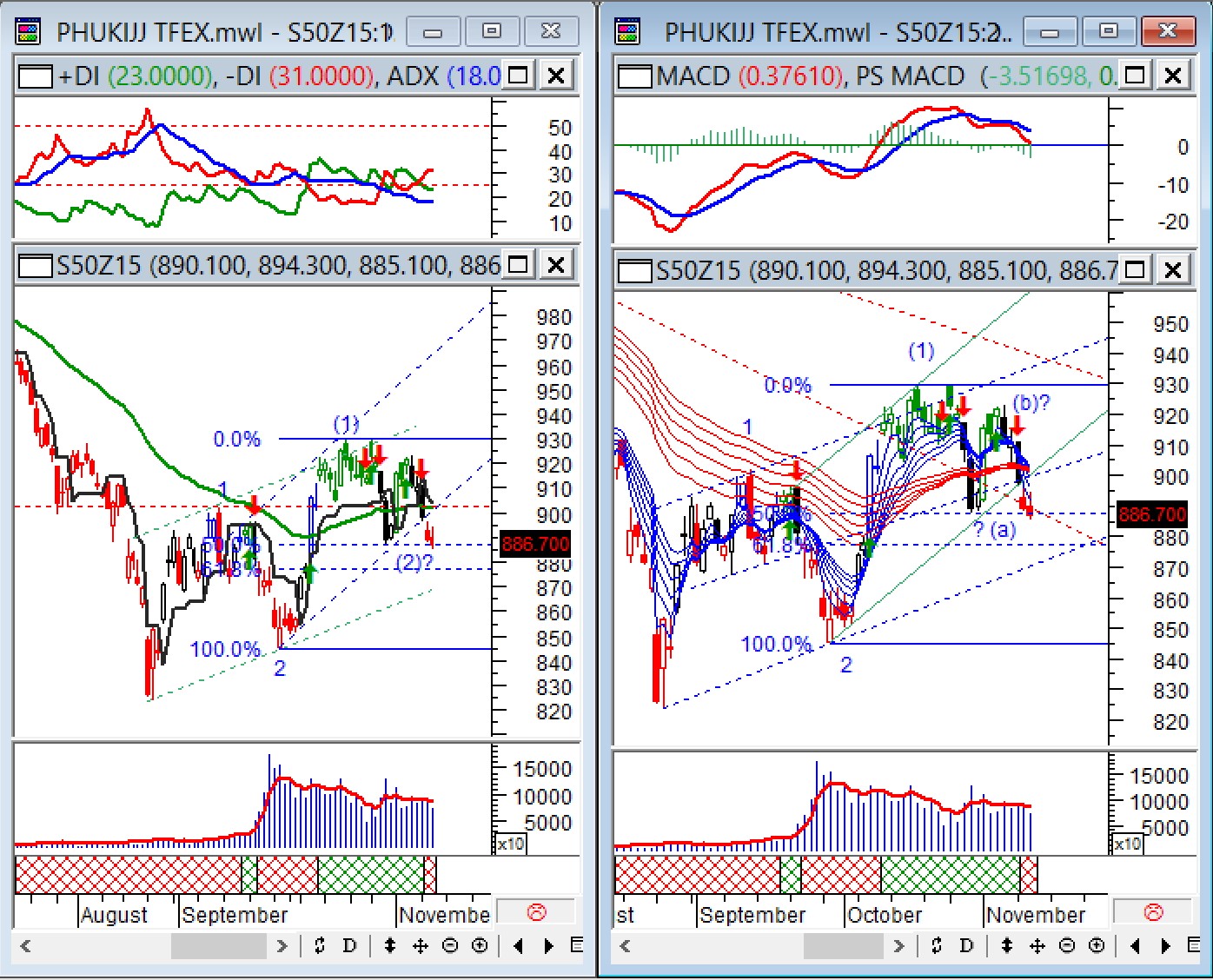Click the "100.0%" Fibonacci label in left chart
This screenshot has height=980, width=1213.
[225, 649]
